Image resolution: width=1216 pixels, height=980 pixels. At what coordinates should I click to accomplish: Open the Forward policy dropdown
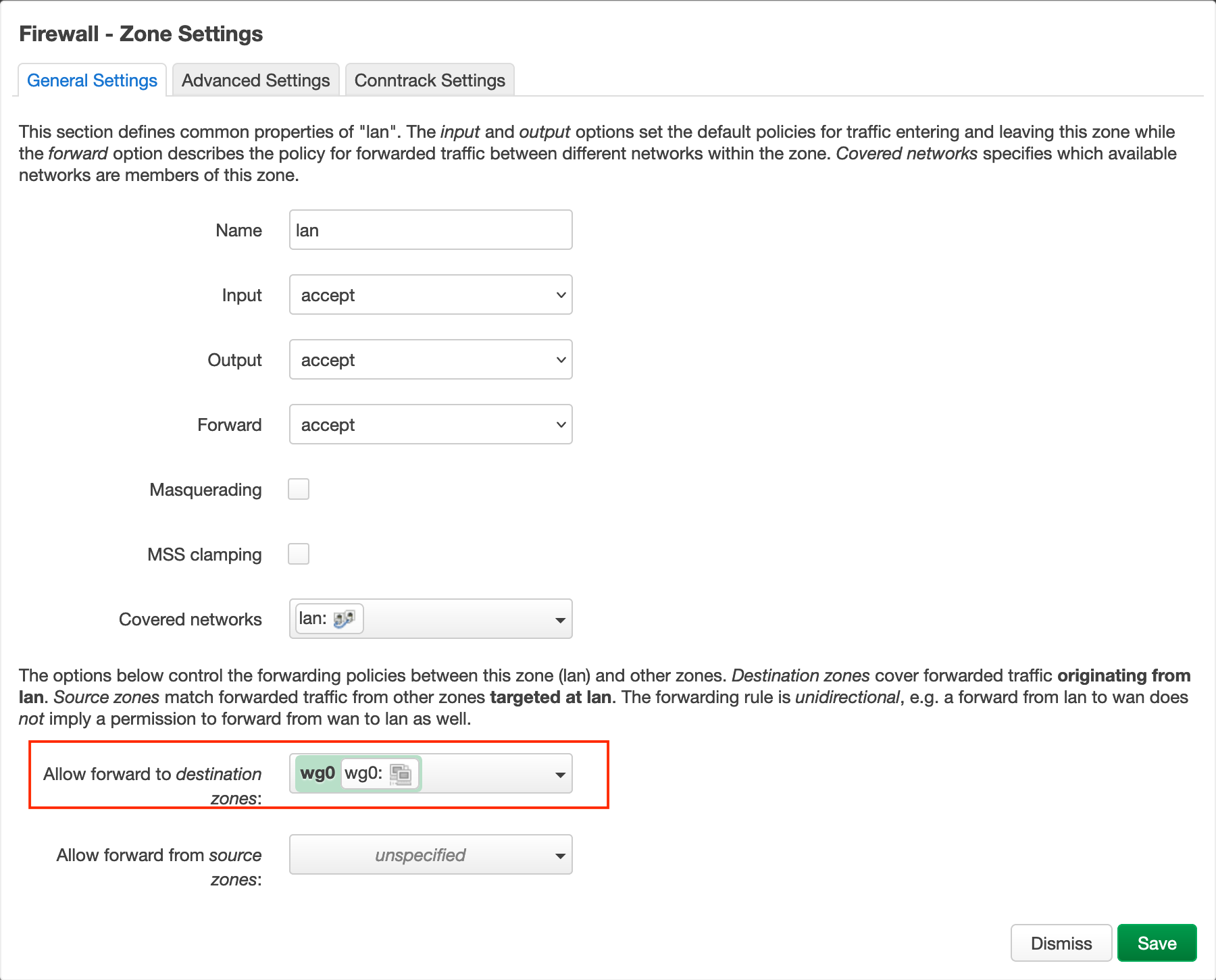pos(430,424)
